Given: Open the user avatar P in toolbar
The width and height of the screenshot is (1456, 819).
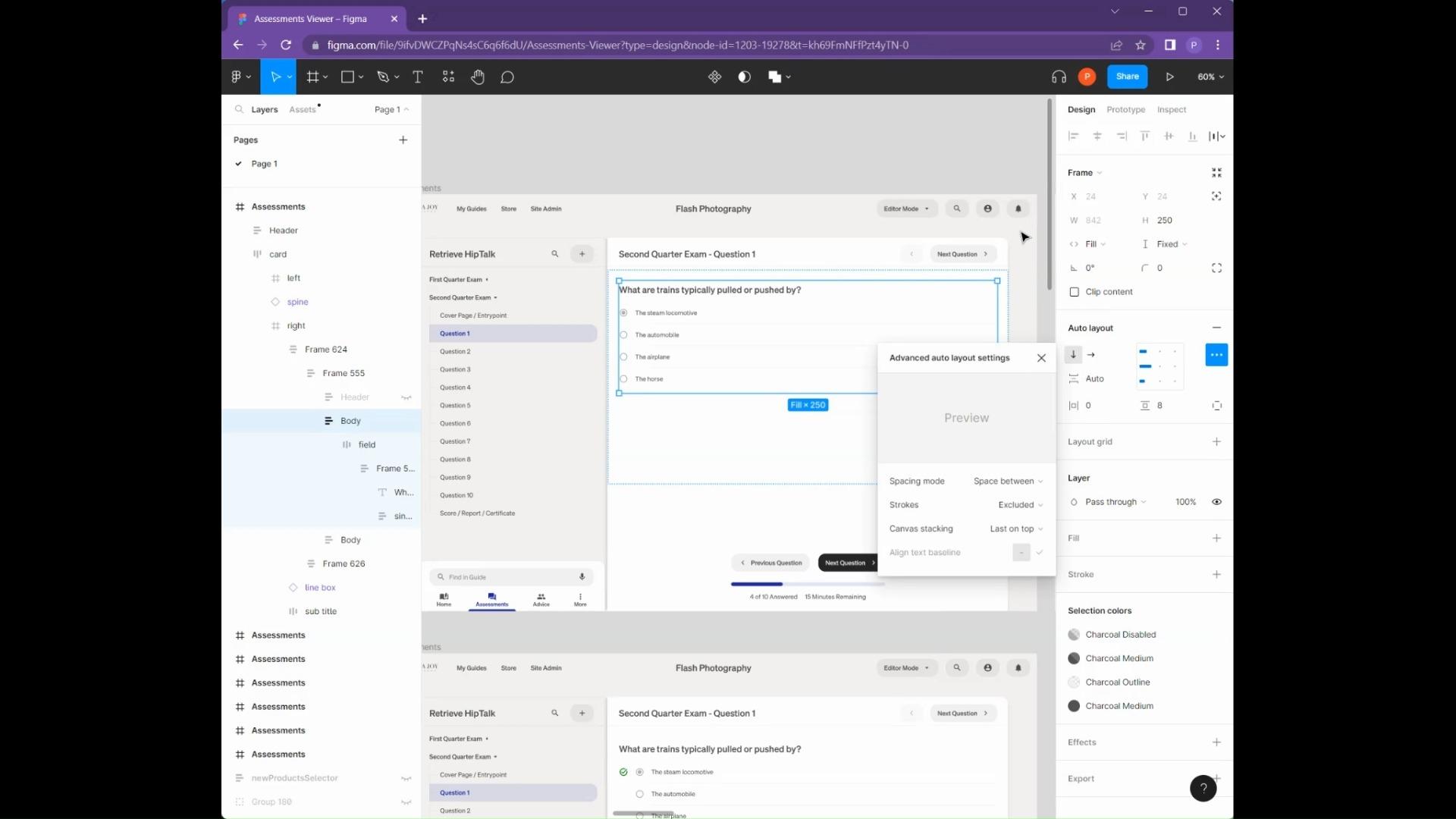Looking at the screenshot, I should point(1087,77).
